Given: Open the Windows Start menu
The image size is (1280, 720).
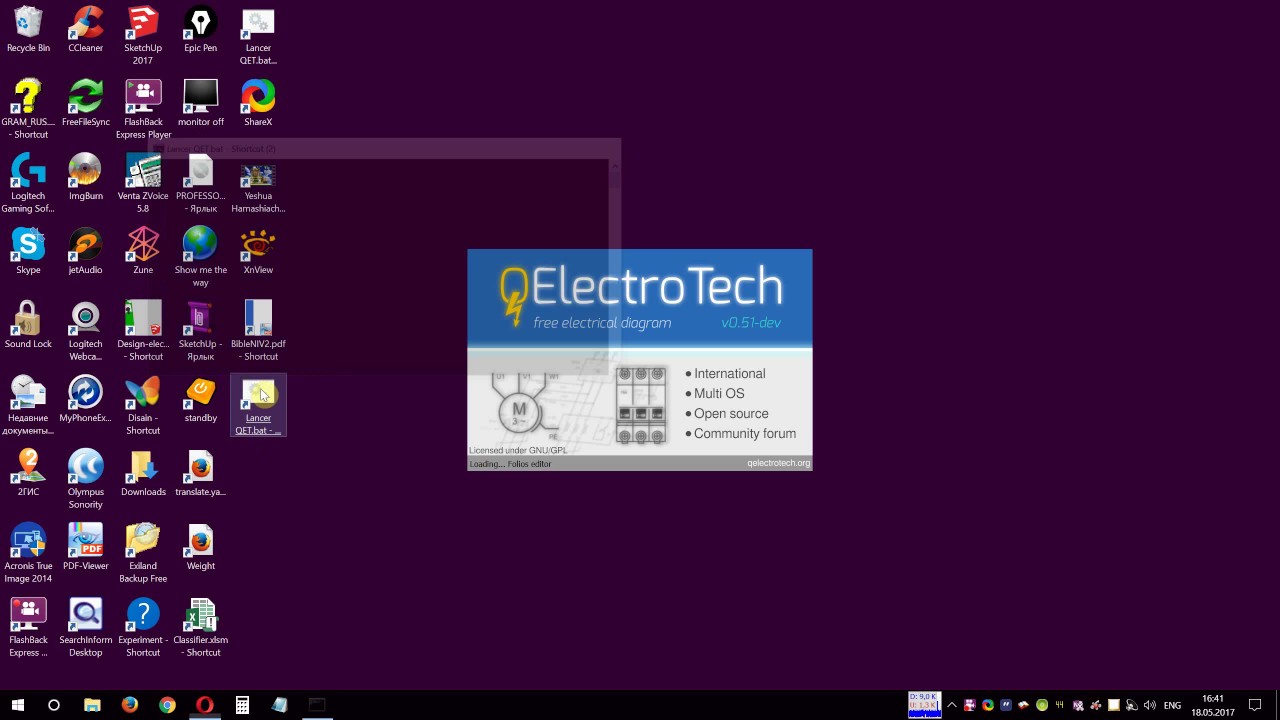Looking at the screenshot, I should click(x=18, y=705).
